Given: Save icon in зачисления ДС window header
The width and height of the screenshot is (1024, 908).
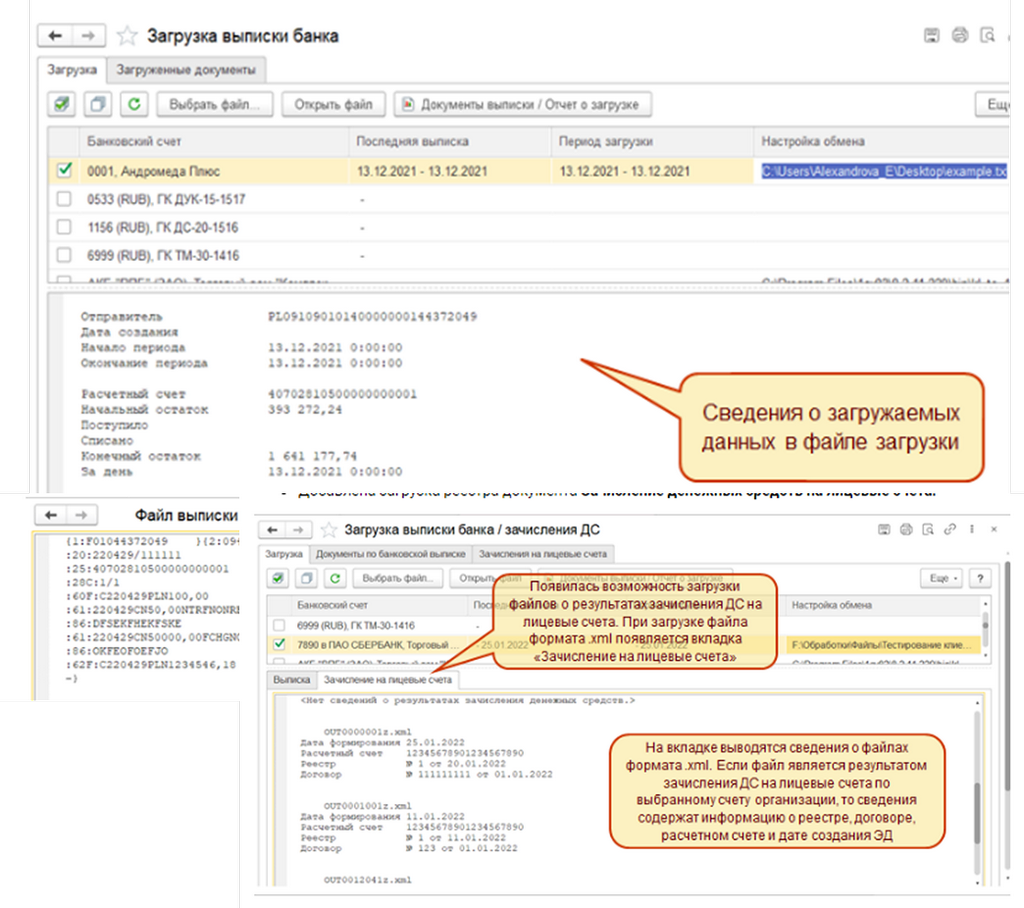Looking at the screenshot, I should [884, 530].
